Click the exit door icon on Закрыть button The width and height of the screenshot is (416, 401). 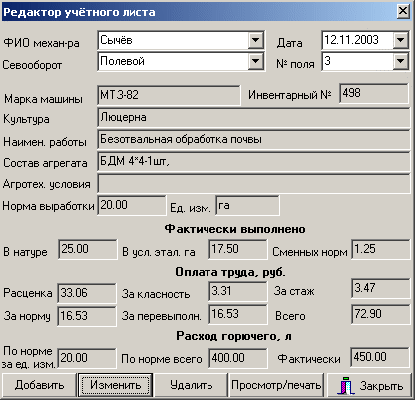[x=346, y=386]
